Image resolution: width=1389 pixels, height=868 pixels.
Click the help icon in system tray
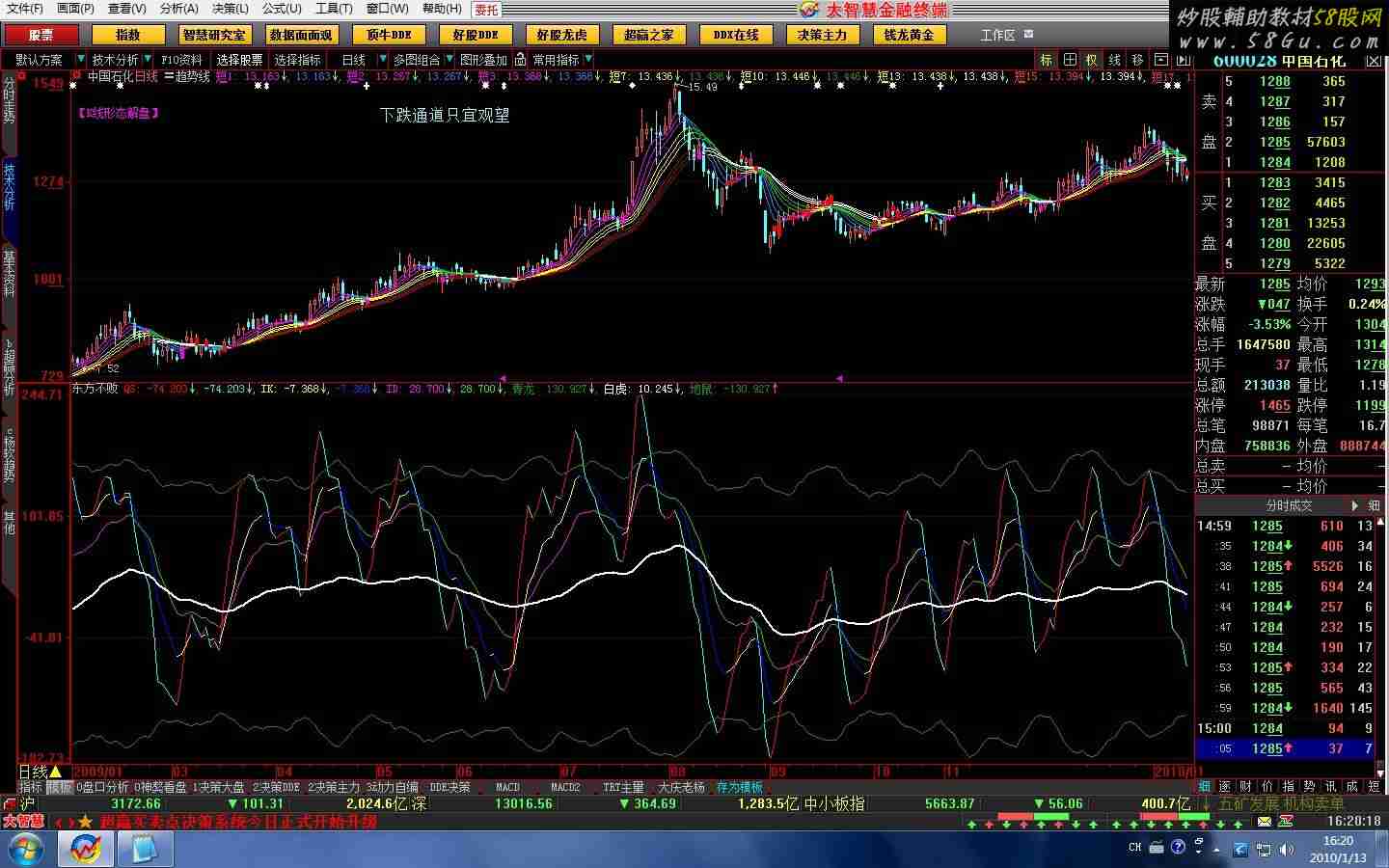1178,847
